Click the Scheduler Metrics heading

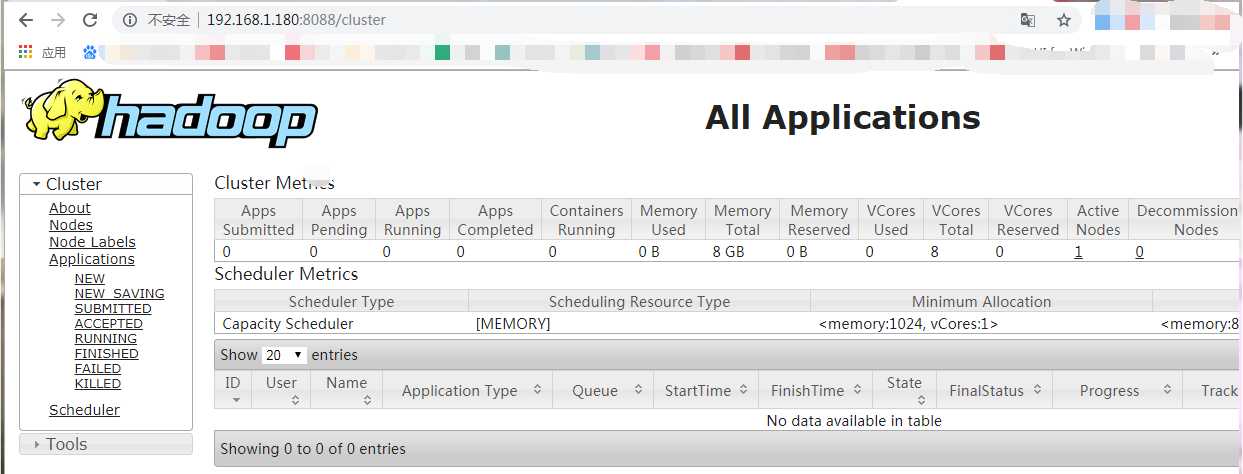(286, 273)
